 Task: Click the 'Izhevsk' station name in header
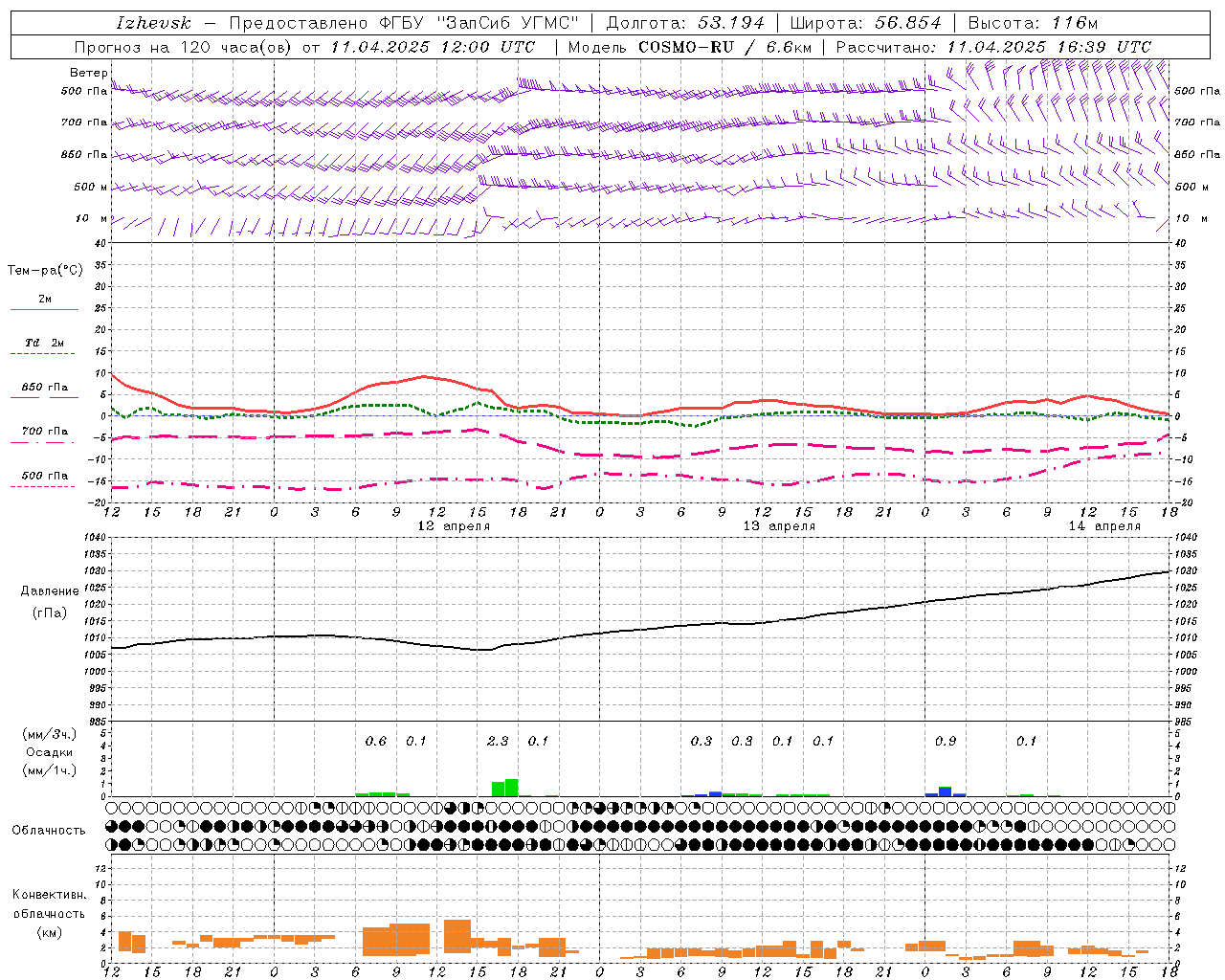click(153, 23)
